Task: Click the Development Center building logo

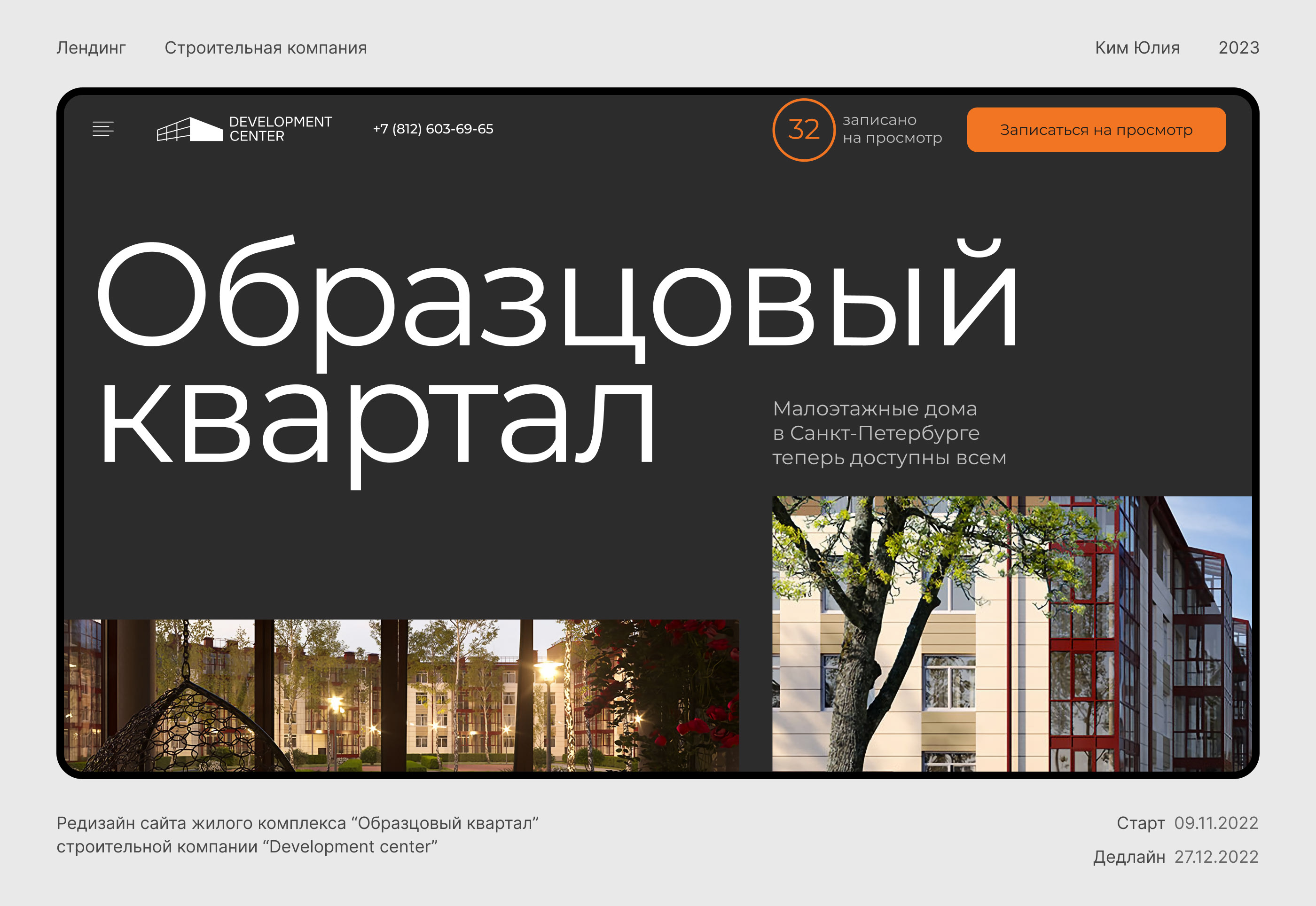Action: [189, 129]
